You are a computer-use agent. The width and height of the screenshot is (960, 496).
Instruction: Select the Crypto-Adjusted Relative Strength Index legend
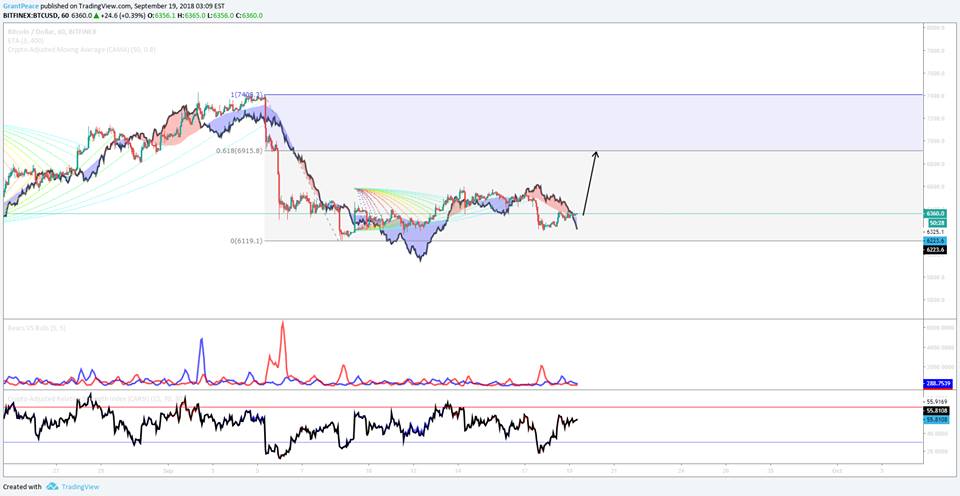pyautogui.click(x=97, y=399)
